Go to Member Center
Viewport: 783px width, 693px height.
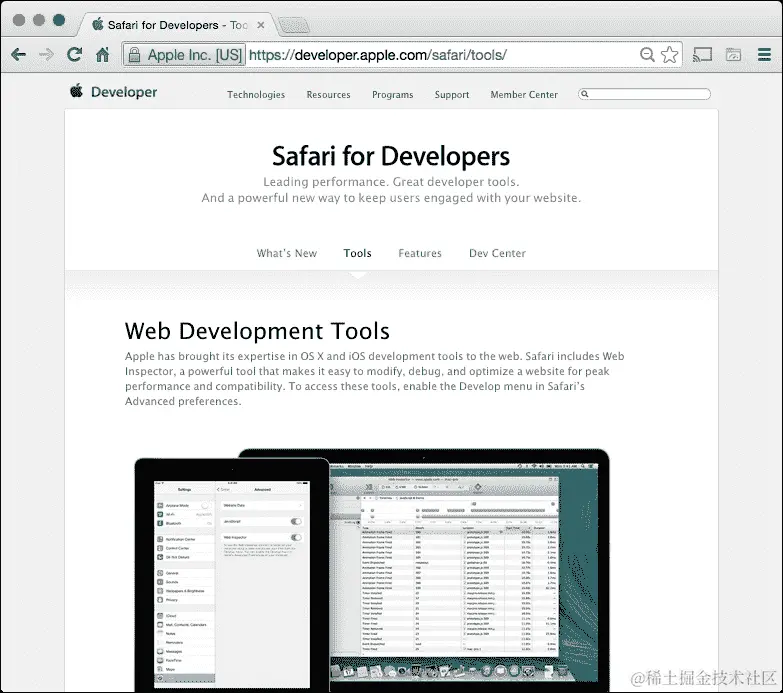[524, 94]
